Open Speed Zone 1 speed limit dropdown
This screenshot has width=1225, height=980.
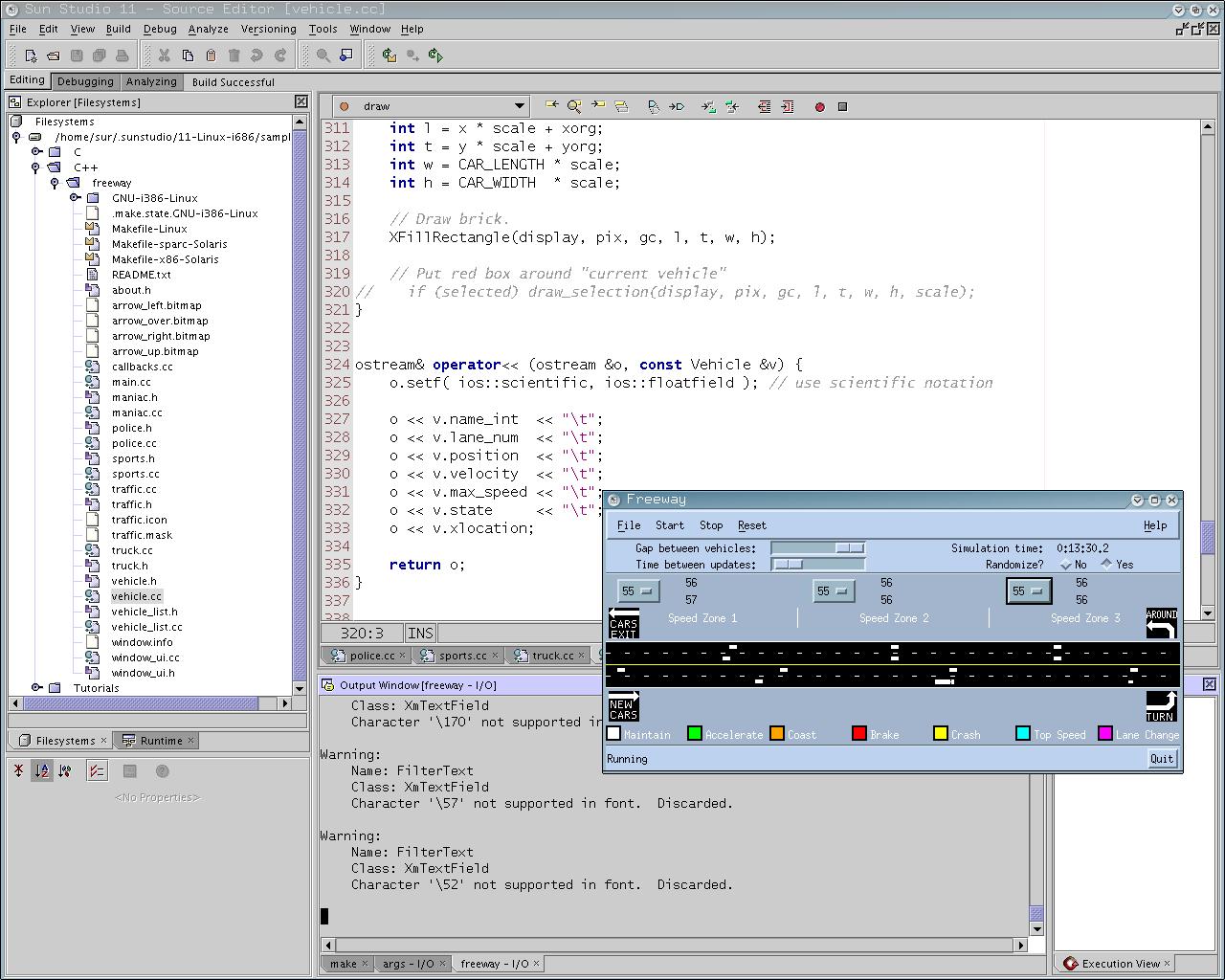[638, 591]
